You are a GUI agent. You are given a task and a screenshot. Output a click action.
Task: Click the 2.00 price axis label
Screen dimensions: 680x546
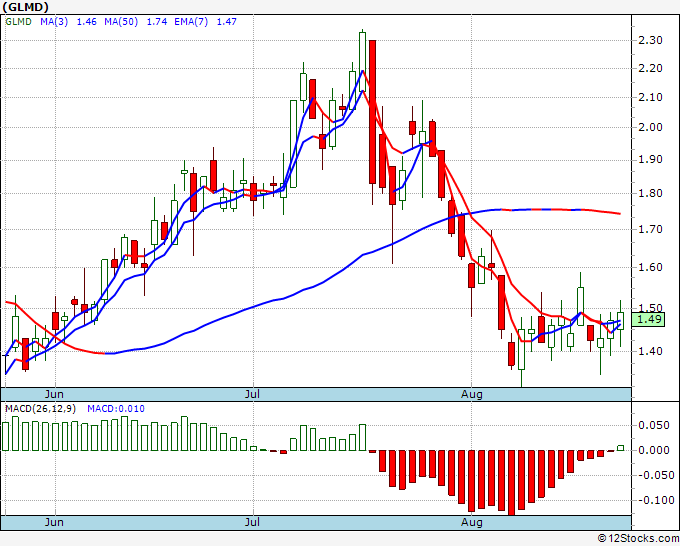(651, 128)
